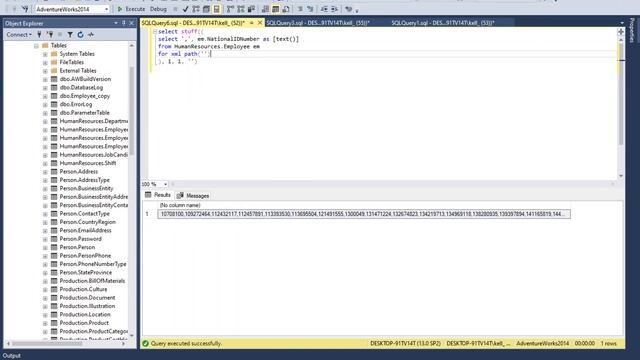Screen dimensions: 640x360
Task: Decrease the indent of selected lines
Action: 324,9
